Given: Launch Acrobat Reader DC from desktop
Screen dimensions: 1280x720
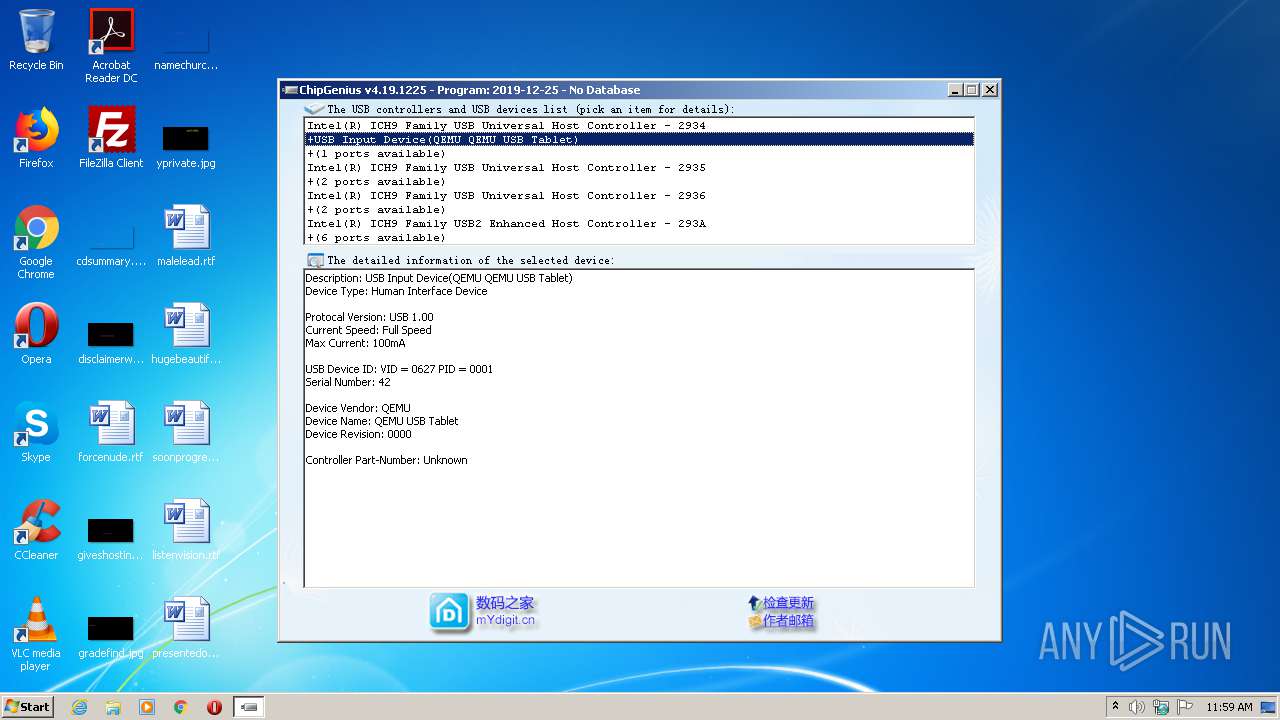Looking at the screenshot, I should 111,45.
